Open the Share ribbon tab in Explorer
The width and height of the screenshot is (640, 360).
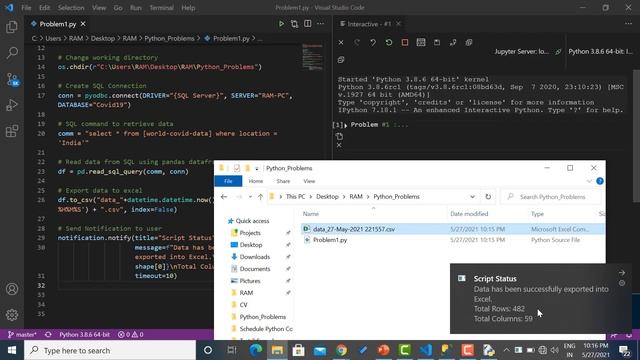click(283, 181)
